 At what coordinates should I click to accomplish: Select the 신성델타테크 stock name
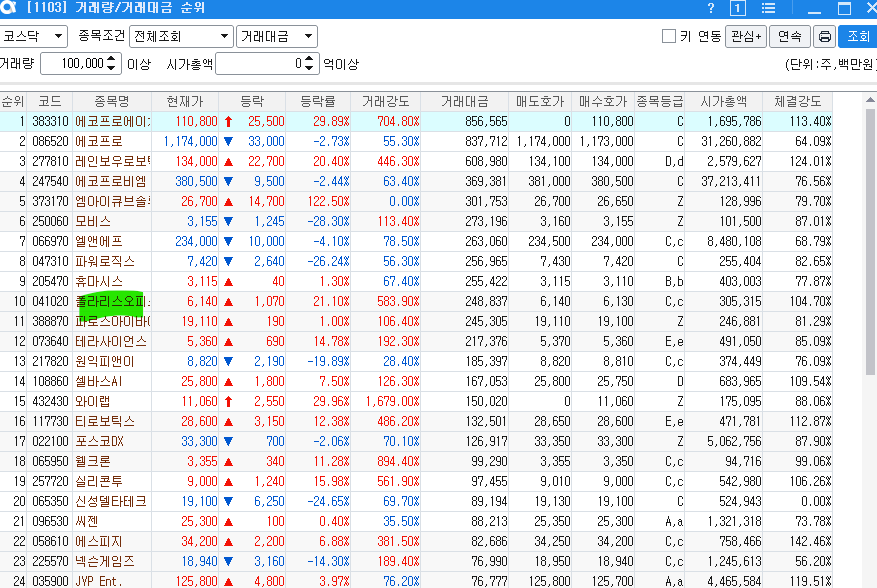tap(111, 501)
